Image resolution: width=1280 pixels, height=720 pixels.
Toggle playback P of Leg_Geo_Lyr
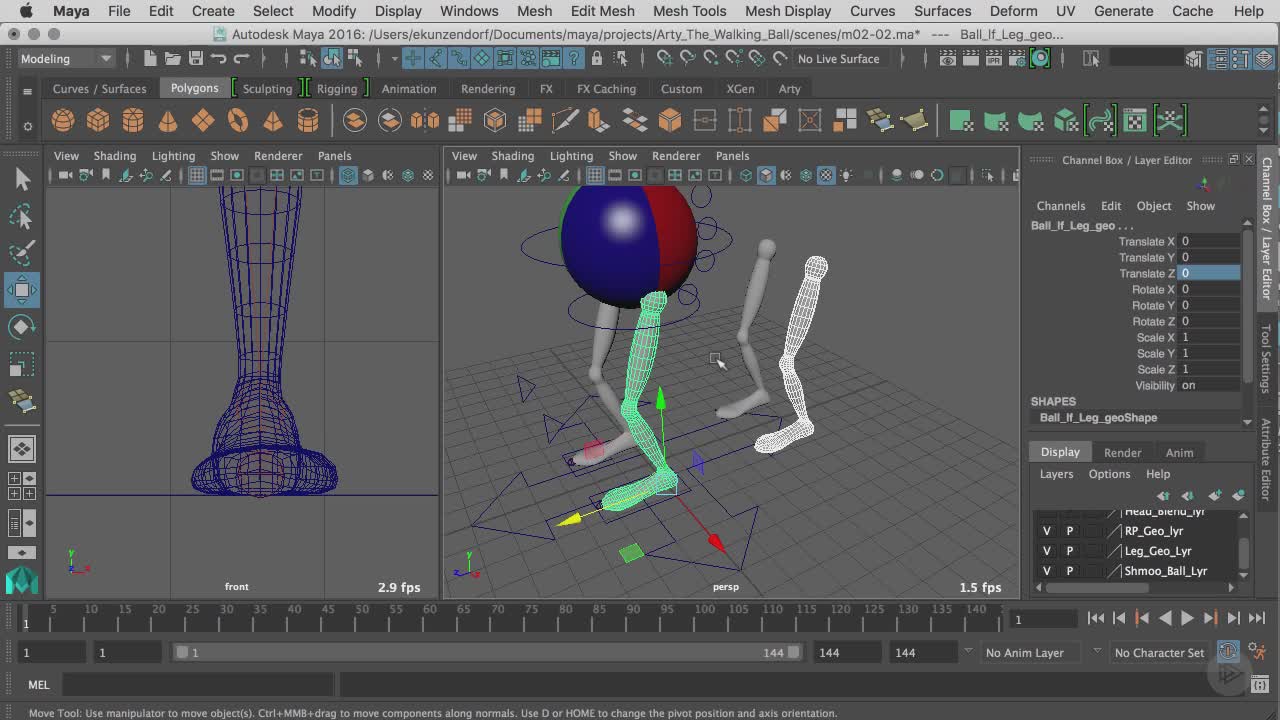(1069, 551)
